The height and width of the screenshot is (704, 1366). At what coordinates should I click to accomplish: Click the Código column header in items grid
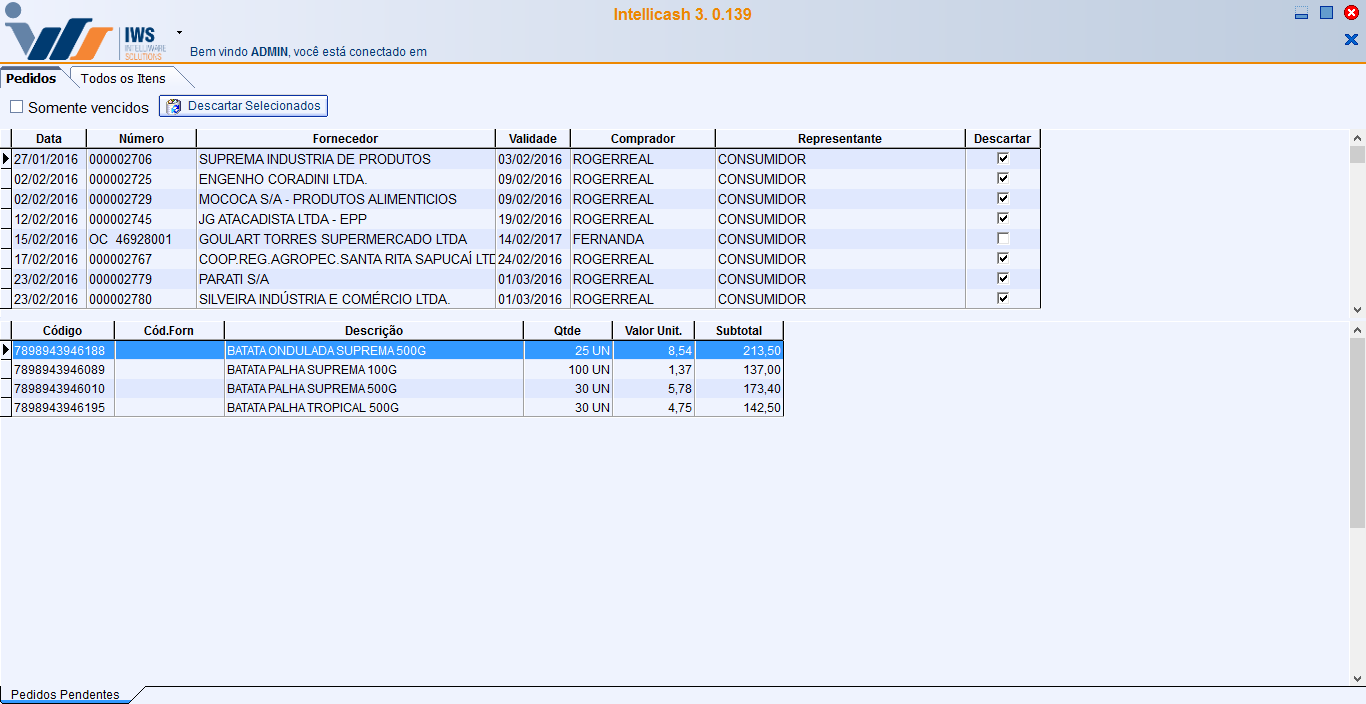tap(63, 331)
